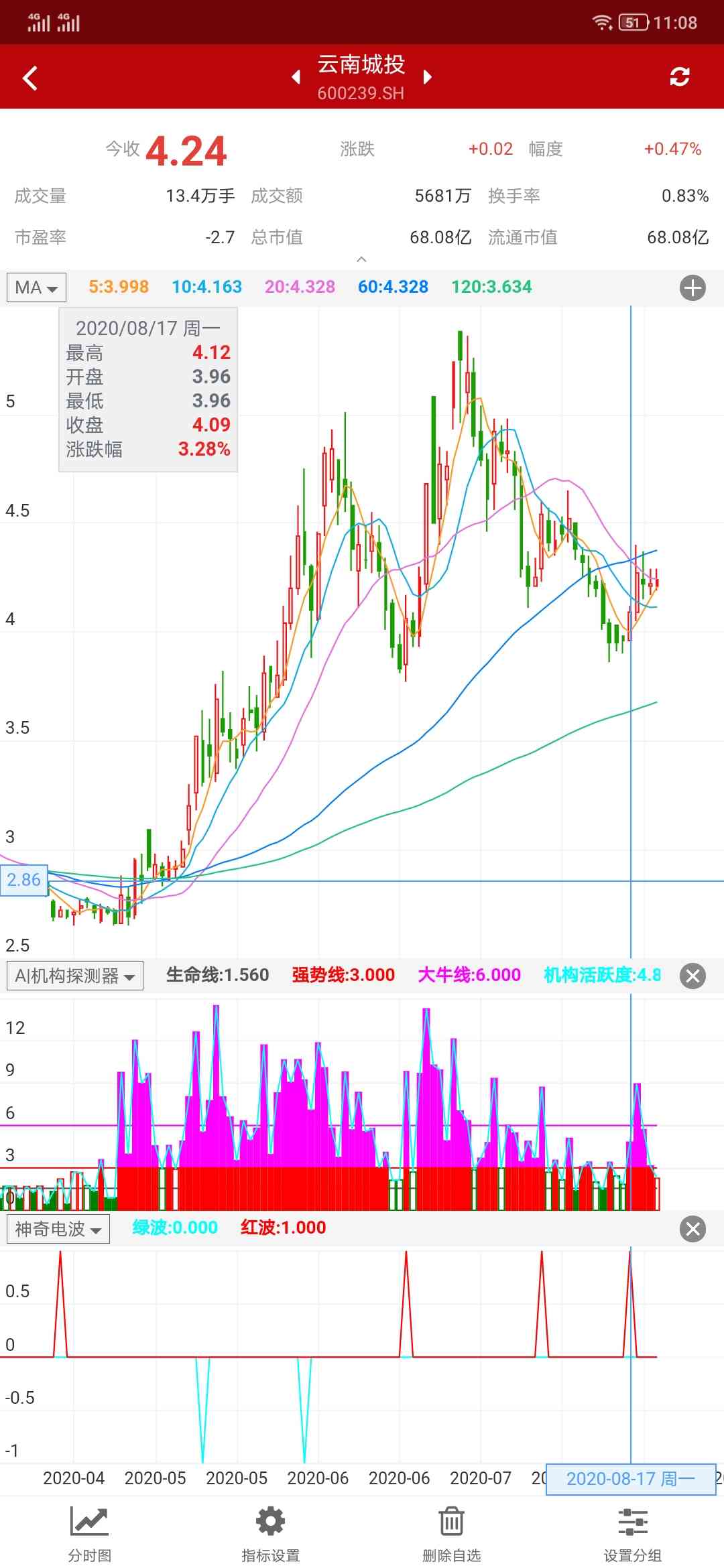Switch to next stock with right triangle
Viewport: 724px width, 1568px height.
(x=427, y=77)
